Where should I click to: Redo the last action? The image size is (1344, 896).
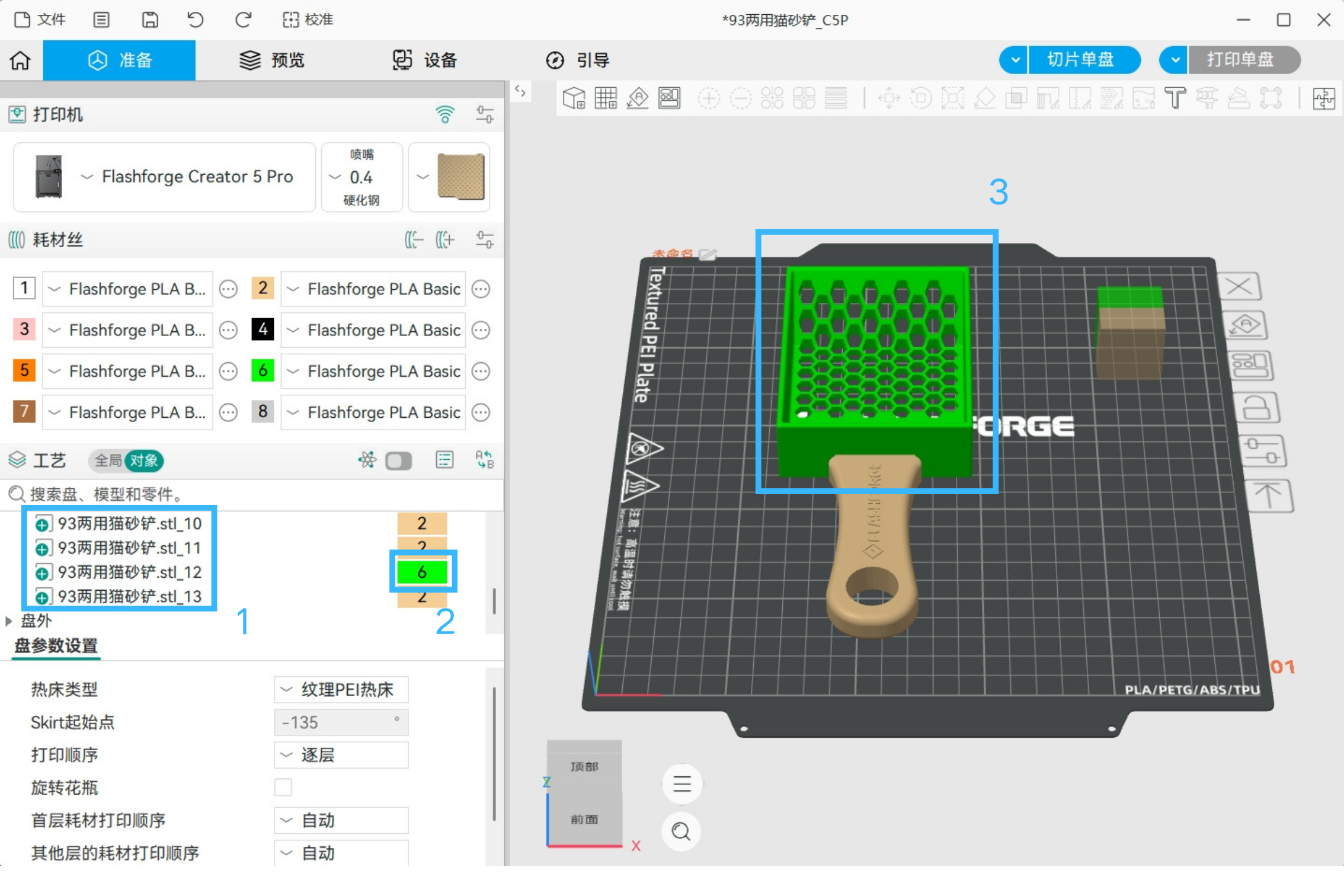(x=243, y=20)
